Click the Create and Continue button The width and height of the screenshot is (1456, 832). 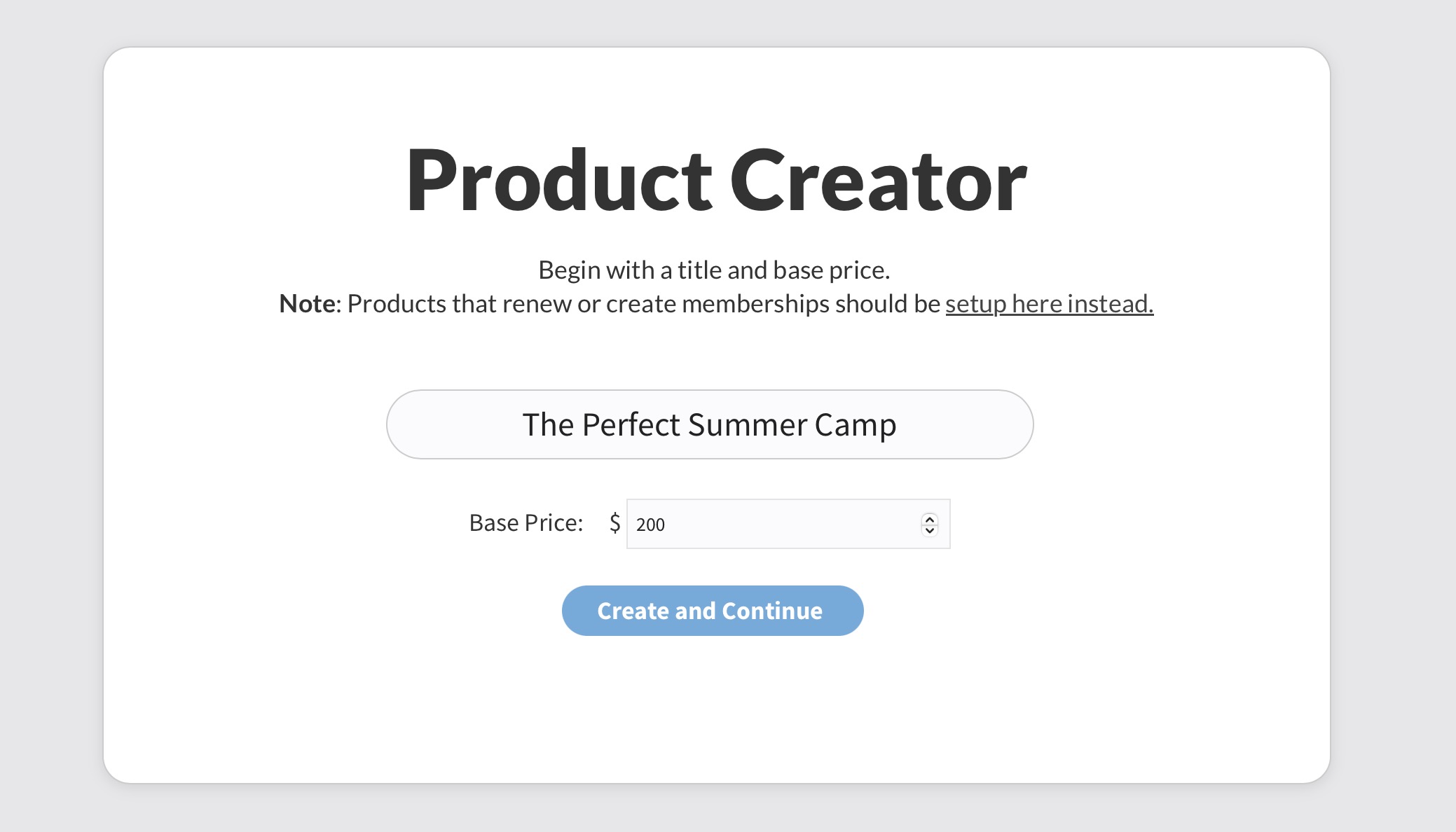tap(712, 611)
